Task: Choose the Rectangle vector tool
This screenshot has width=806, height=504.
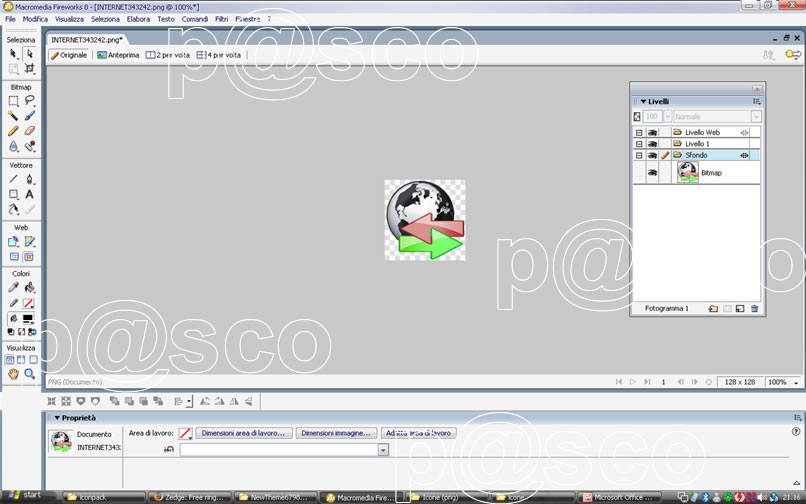Action: coord(13,194)
